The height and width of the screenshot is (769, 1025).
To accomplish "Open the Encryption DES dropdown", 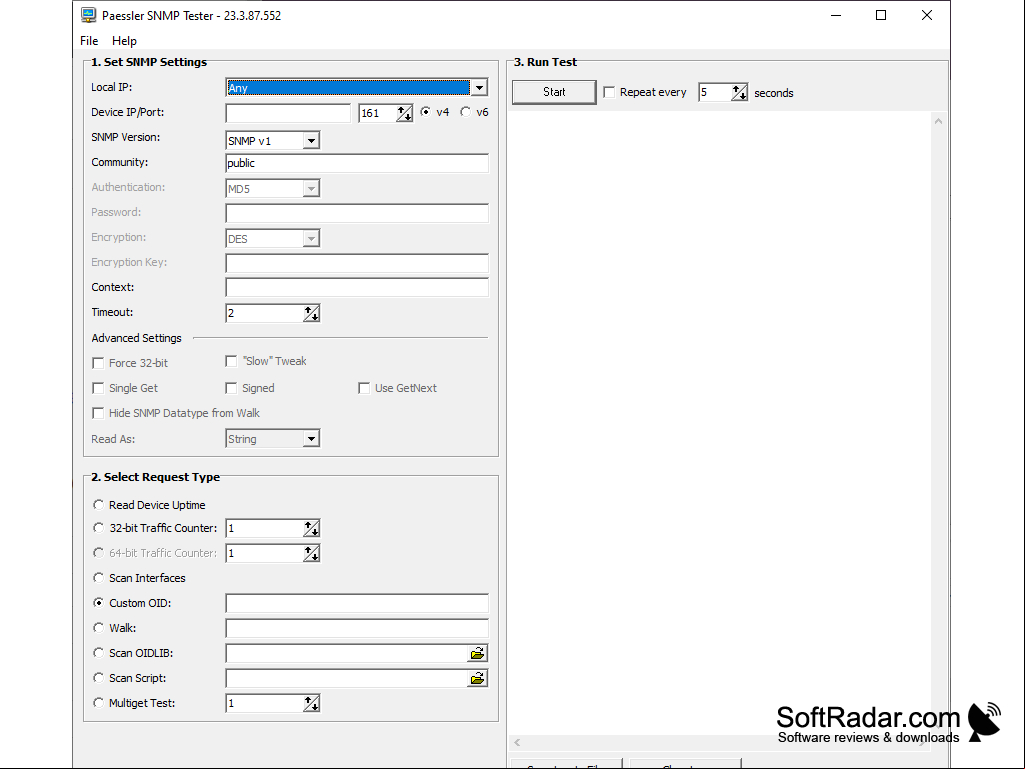I will [311, 239].
